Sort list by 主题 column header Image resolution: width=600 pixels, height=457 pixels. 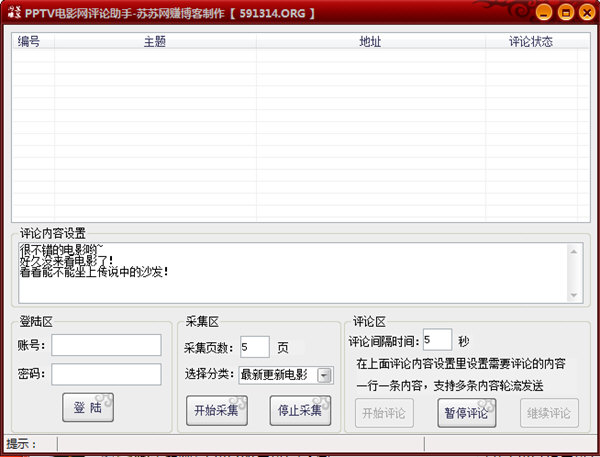[155, 41]
